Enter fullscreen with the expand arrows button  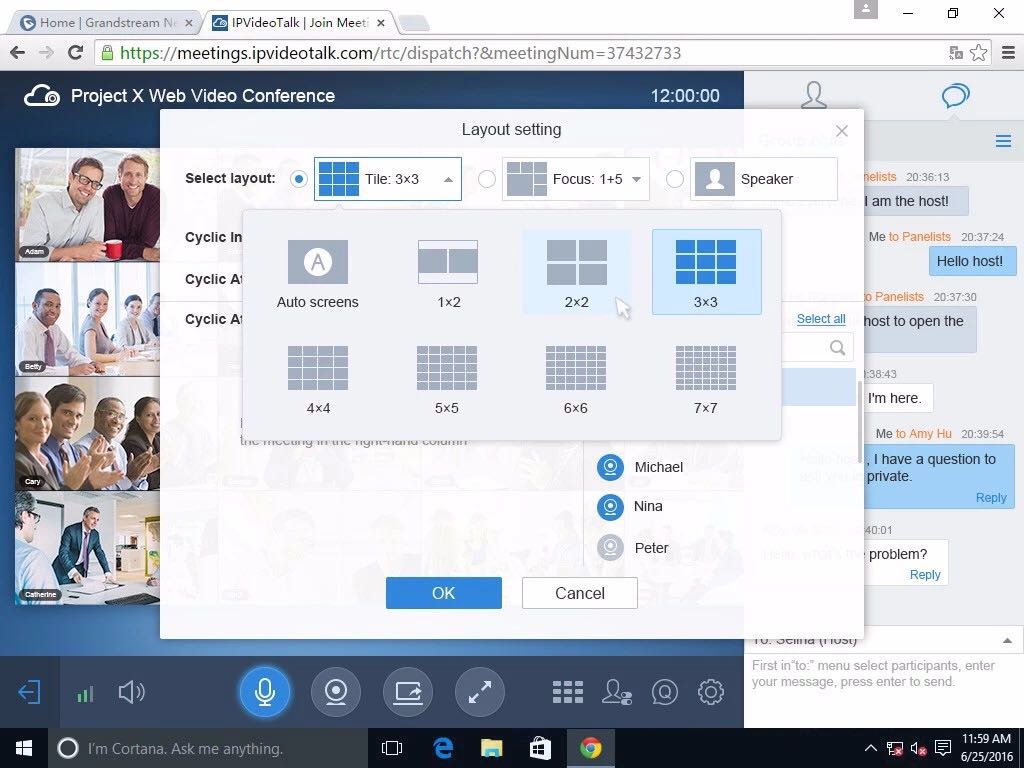(x=479, y=692)
